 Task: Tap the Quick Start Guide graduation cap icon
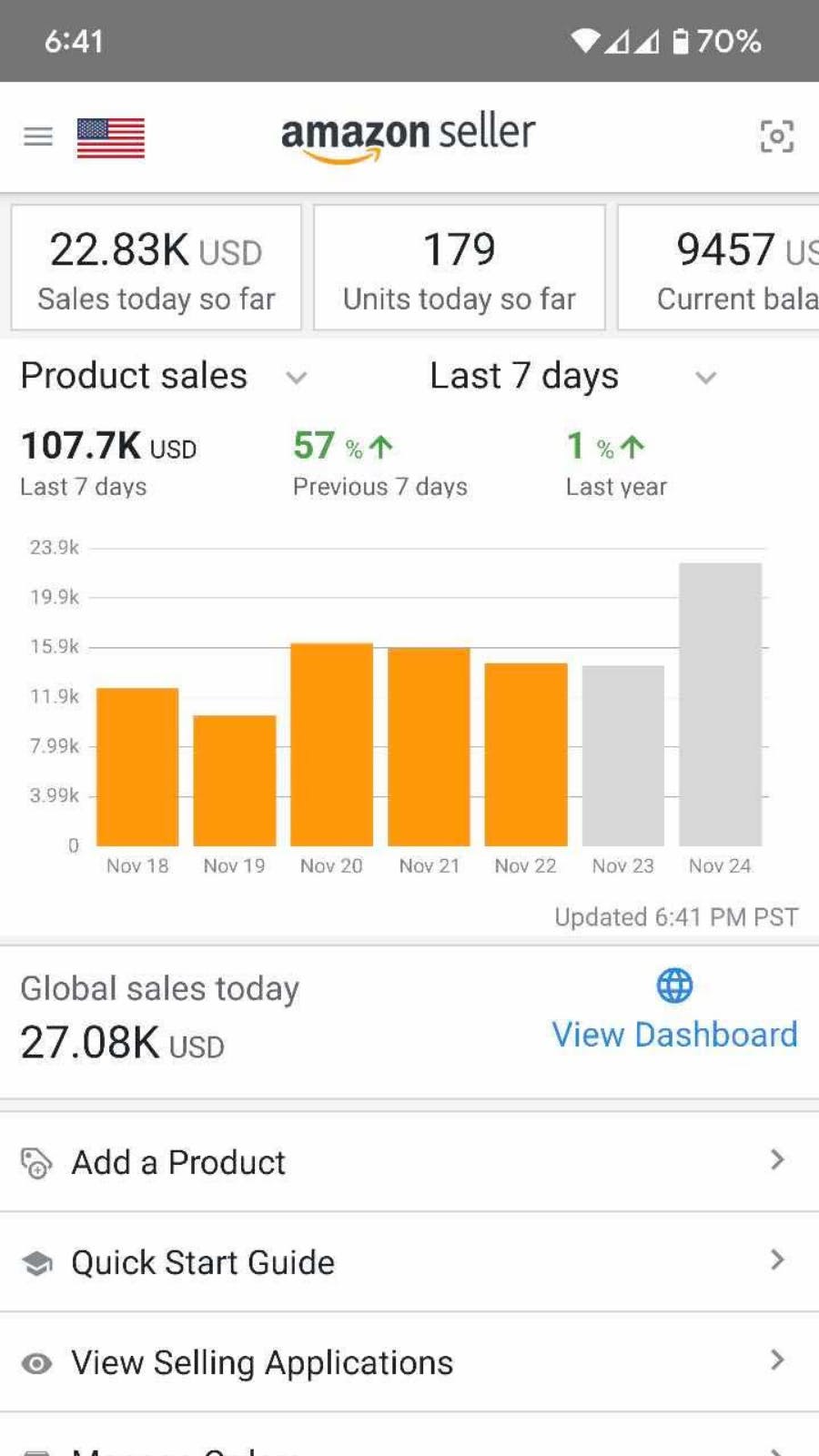tap(36, 1263)
